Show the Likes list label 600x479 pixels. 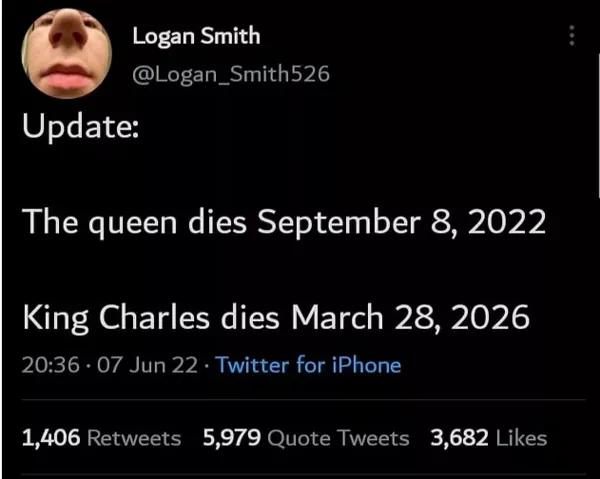[519, 437]
